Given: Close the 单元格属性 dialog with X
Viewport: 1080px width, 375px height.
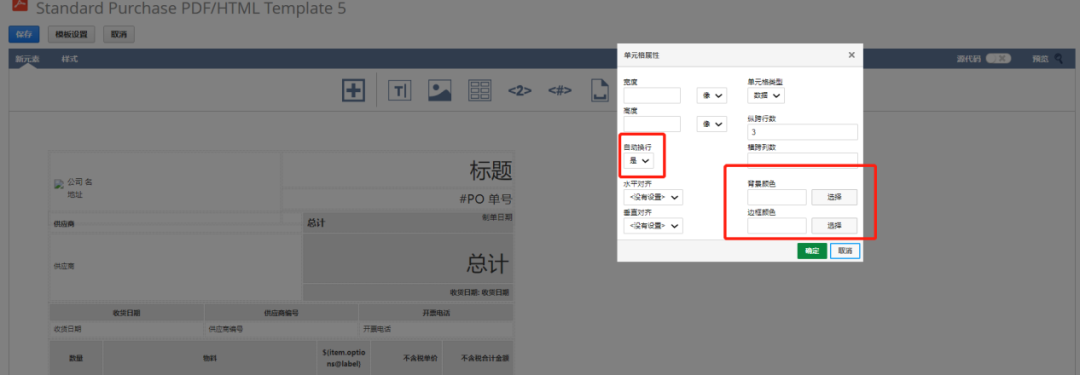Looking at the screenshot, I should (851, 54).
